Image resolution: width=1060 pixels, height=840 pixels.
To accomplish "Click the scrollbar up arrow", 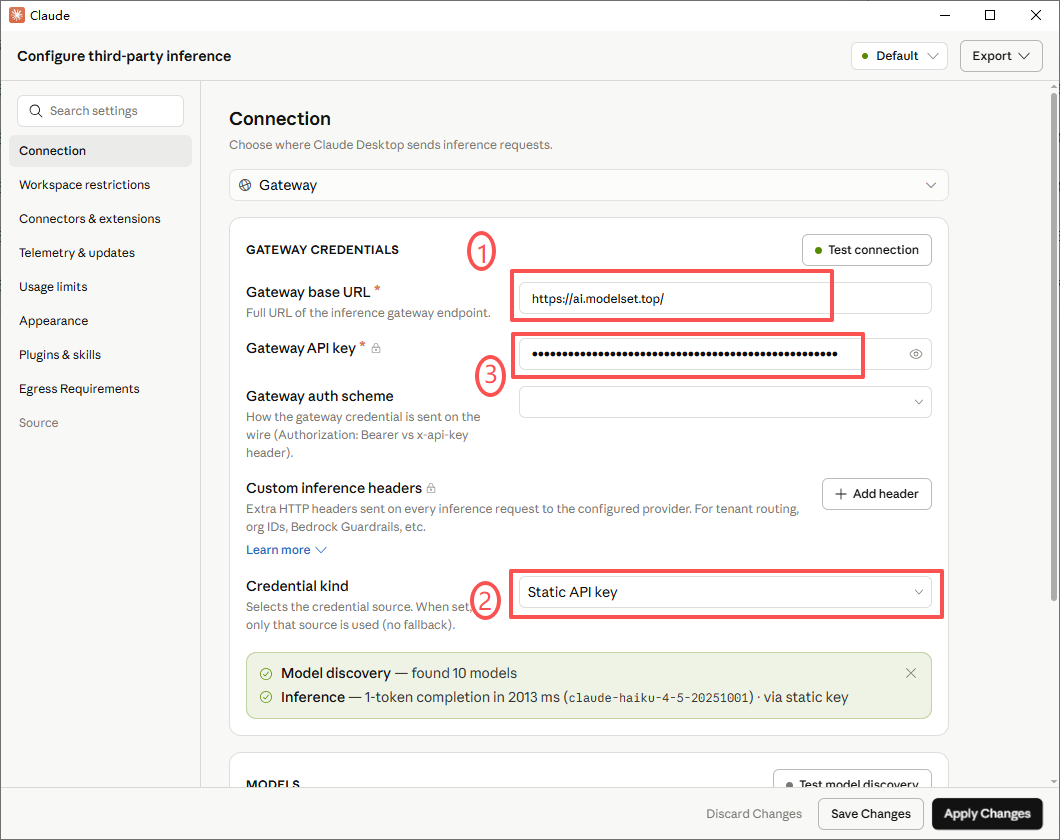I will [1054, 87].
